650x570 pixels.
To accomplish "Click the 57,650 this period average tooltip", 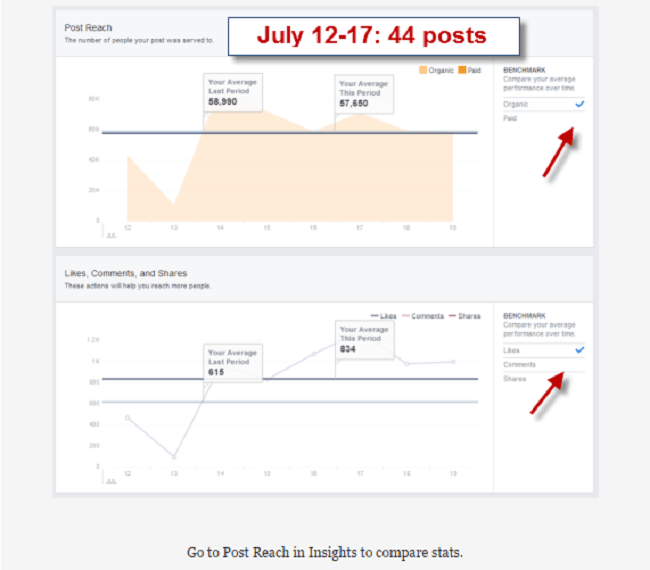I will click(364, 94).
